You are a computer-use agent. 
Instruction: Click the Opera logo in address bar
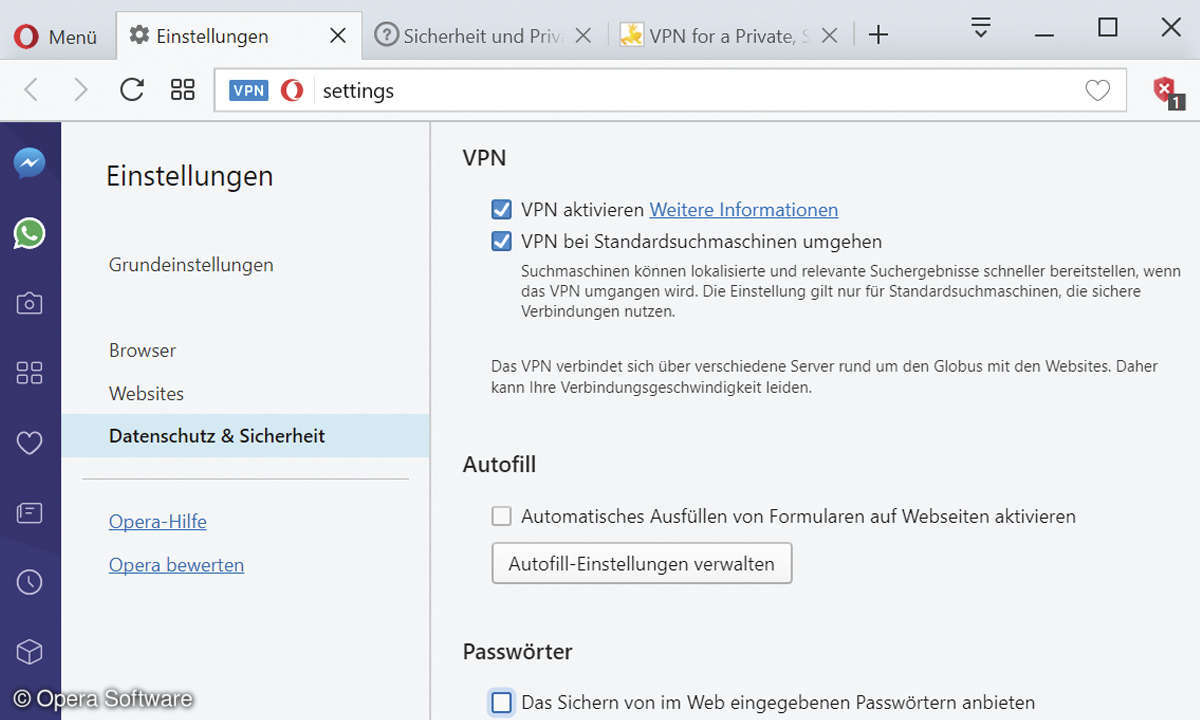point(292,90)
